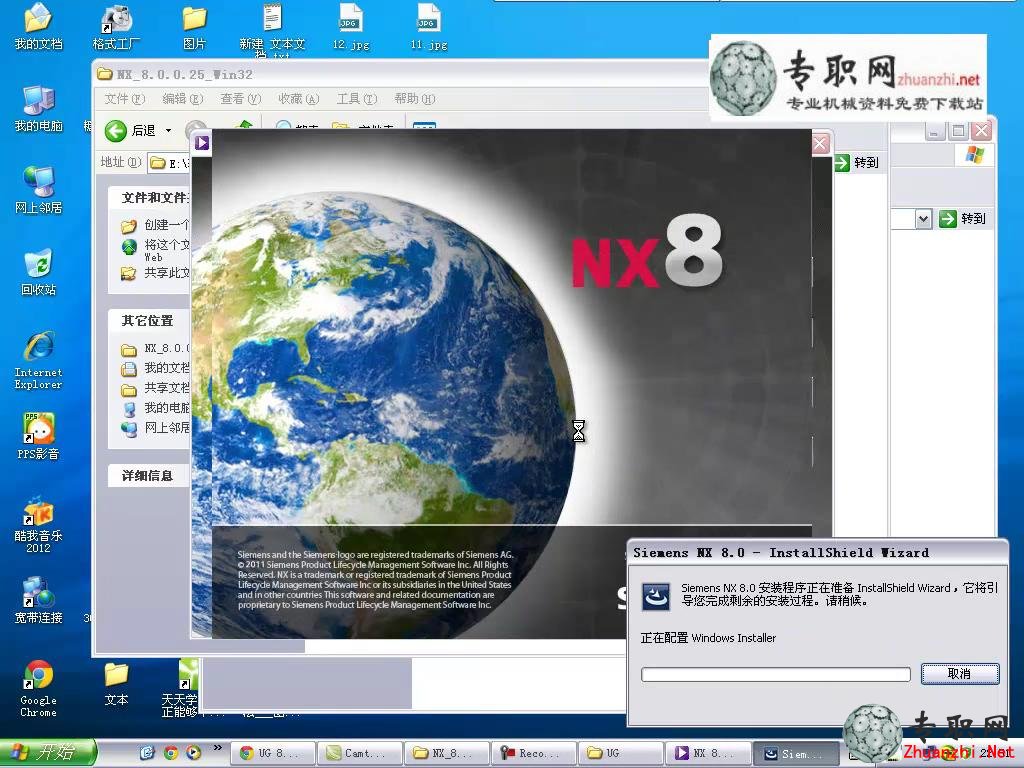Viewport: 1024px width, 768px height.
Task: Click the 创建一个 new folder task icon
Action: coord(129,226)
